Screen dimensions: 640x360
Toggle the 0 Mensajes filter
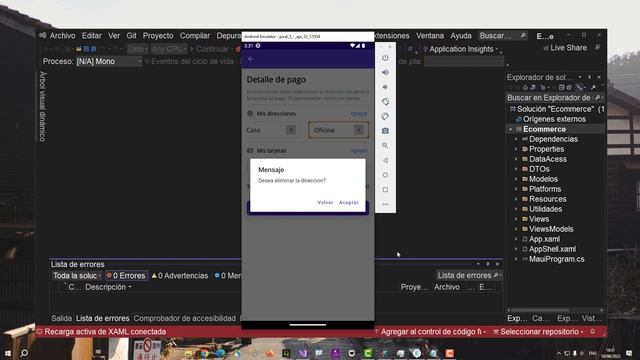(x=228, y=276)
